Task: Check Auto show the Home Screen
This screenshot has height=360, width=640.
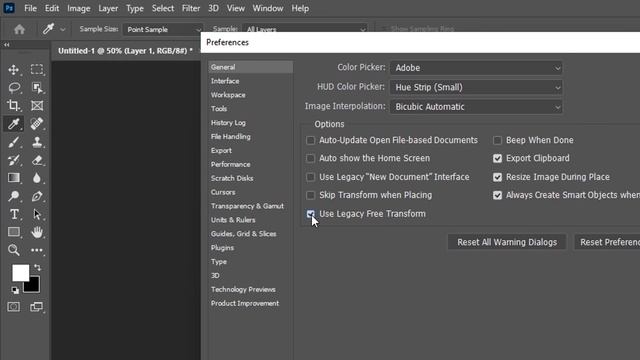Action: pyautogui.click(x=310, y=158)
